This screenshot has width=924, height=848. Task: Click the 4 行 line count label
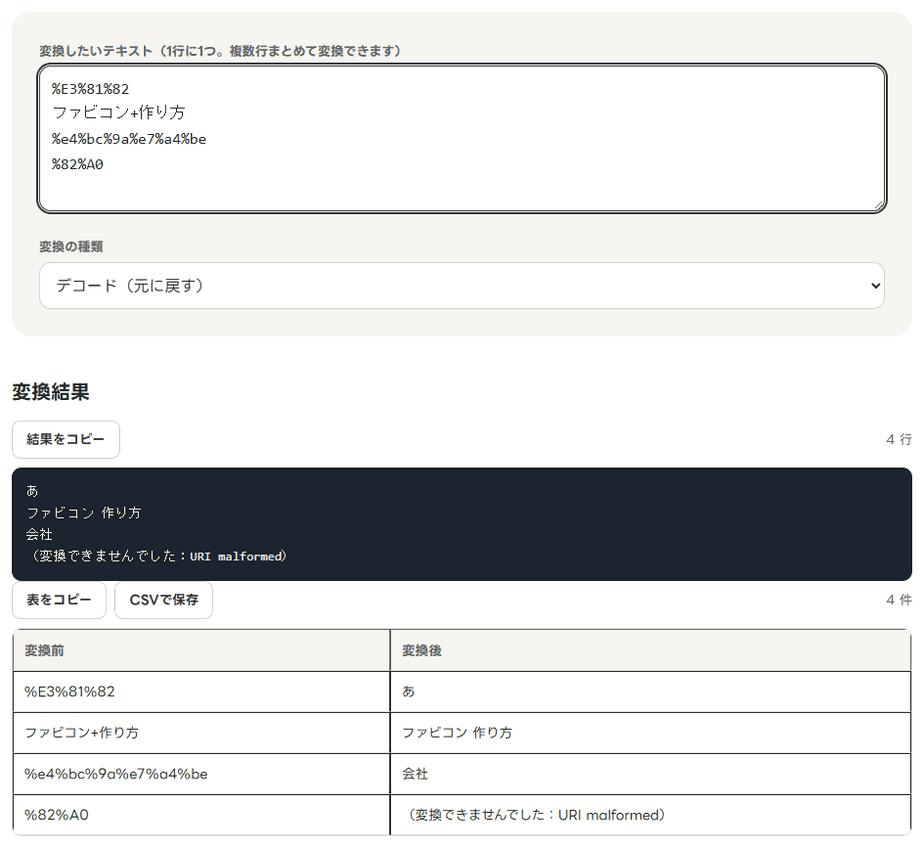click(899, 440)
